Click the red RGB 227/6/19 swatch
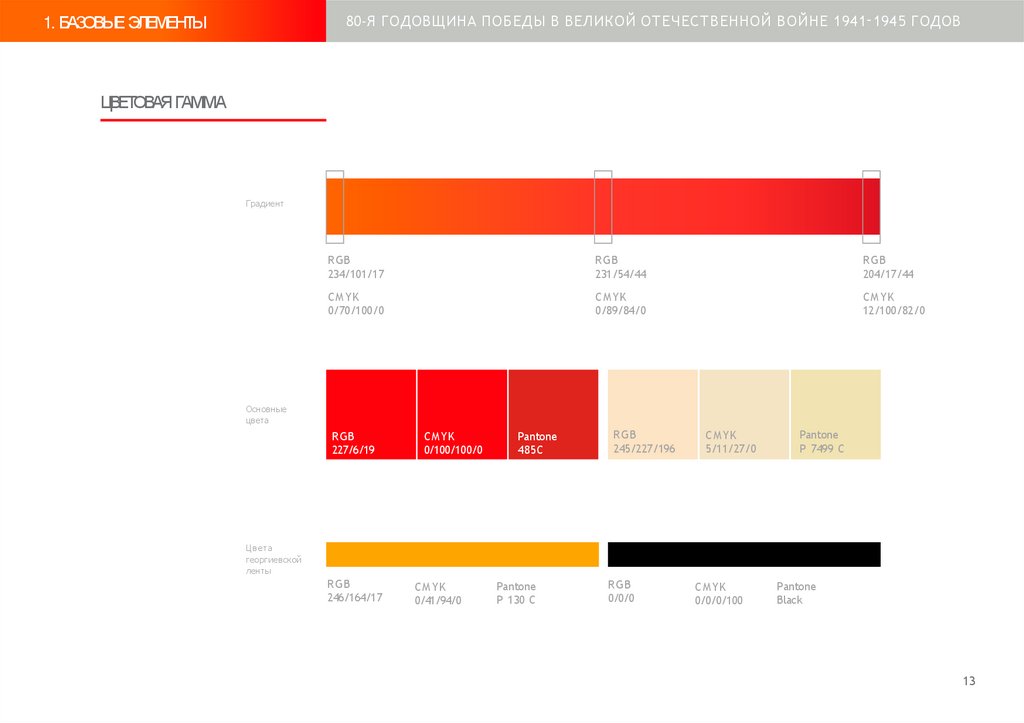The height and width of the screenshot is (723, 1024). pyautogui.click(x=371, y=414)
